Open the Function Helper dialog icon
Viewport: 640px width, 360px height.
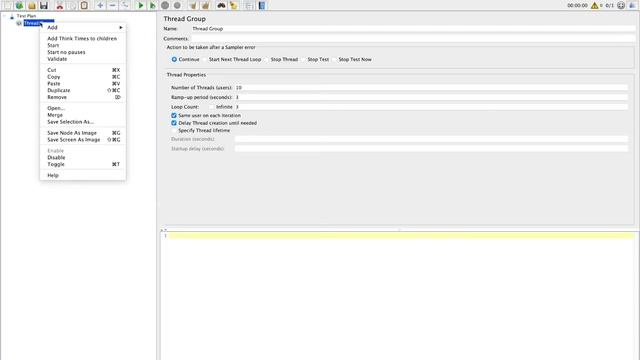coord(249,5)
